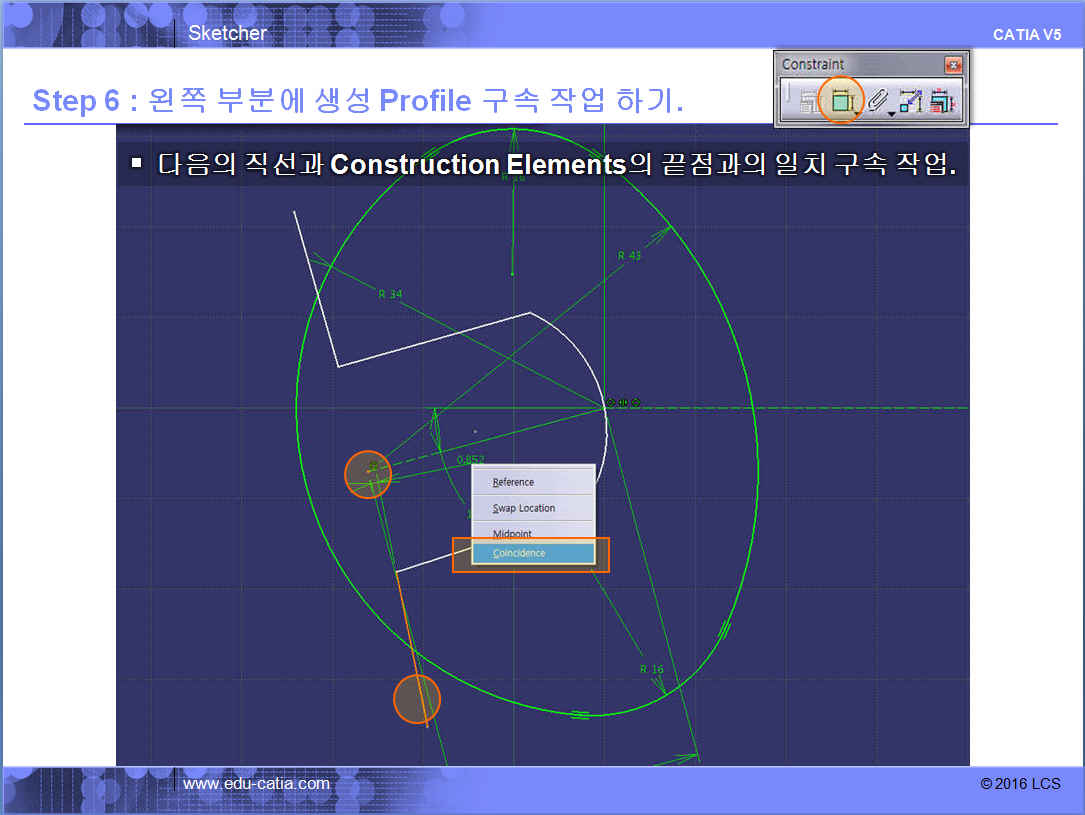
Task: Click the construction endpoint in upper orange circle
Action: click(x=368, y=474)
